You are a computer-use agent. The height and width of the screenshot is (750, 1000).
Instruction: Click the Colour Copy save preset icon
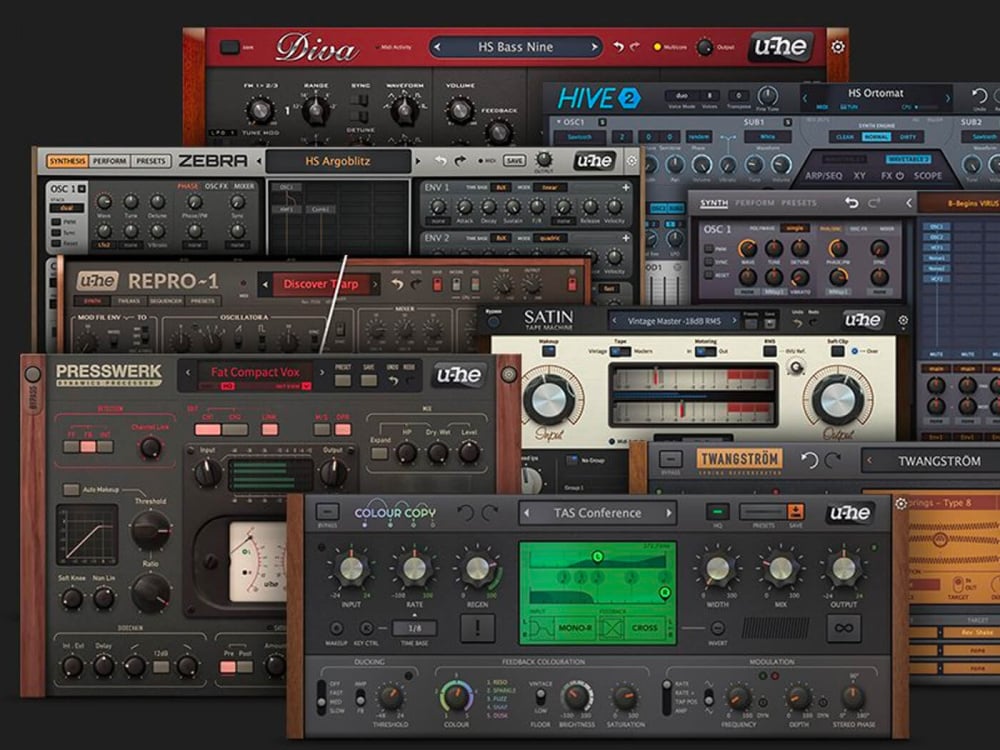click(x=795, y=511)
